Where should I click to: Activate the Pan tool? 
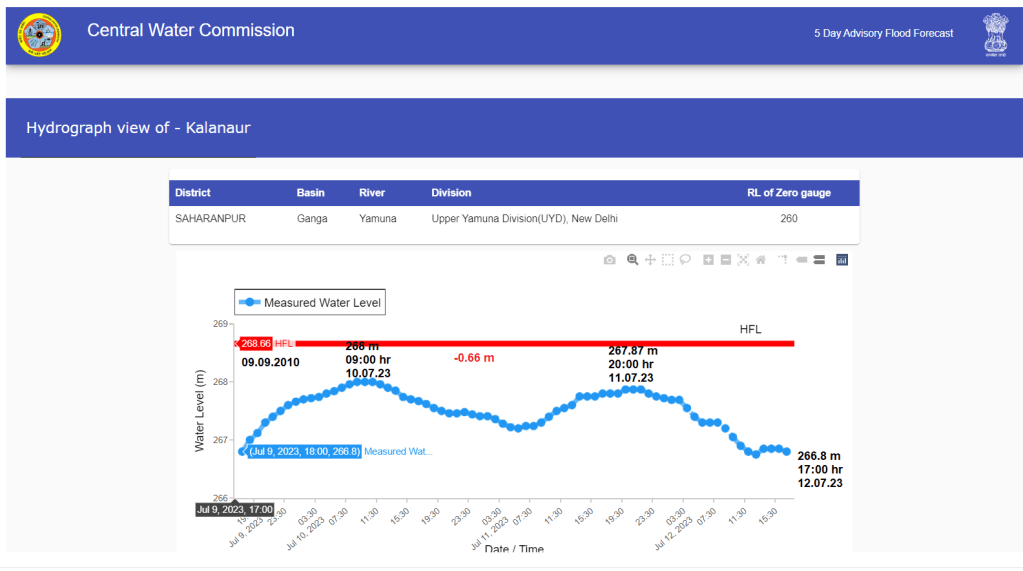pos(650,260)
